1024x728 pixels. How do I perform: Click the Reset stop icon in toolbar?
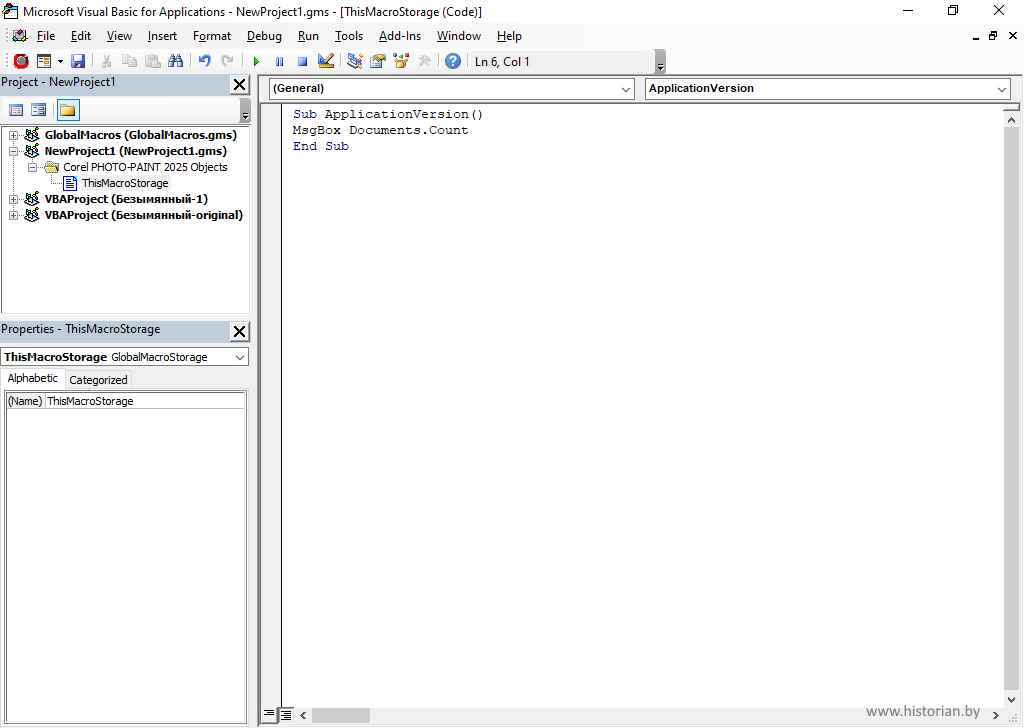click(302, 62)
